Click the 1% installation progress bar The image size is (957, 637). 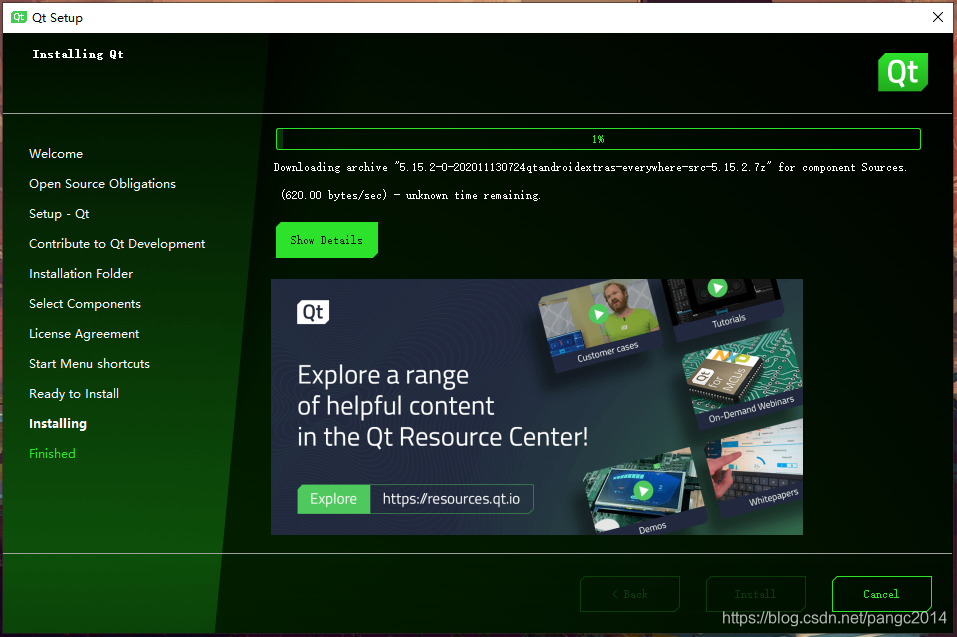(x=598, y=139)
